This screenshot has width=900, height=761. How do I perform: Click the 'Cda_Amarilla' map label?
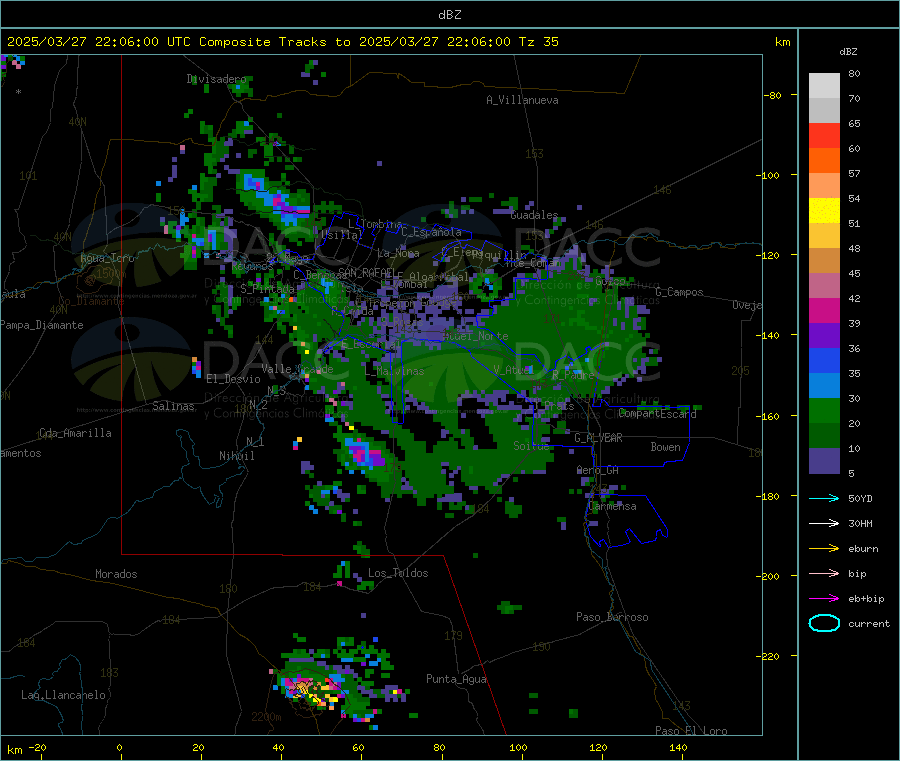point(75,433)
